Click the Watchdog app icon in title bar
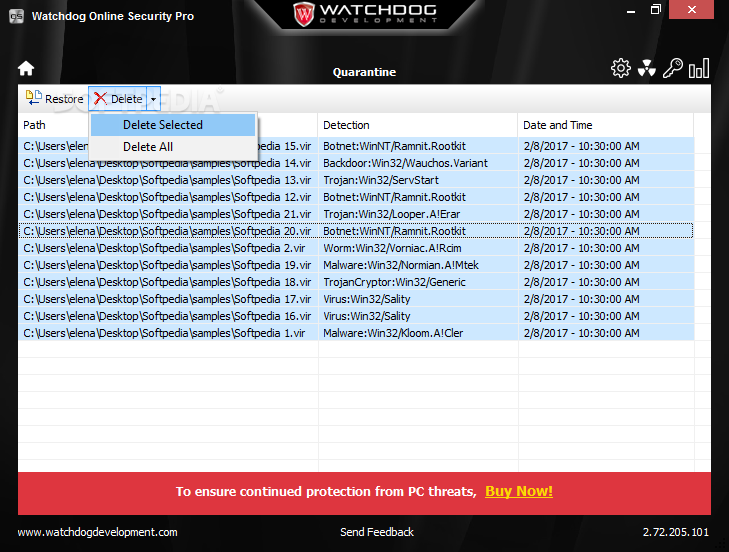The image size is (729, 552). (x=16, y=16)
